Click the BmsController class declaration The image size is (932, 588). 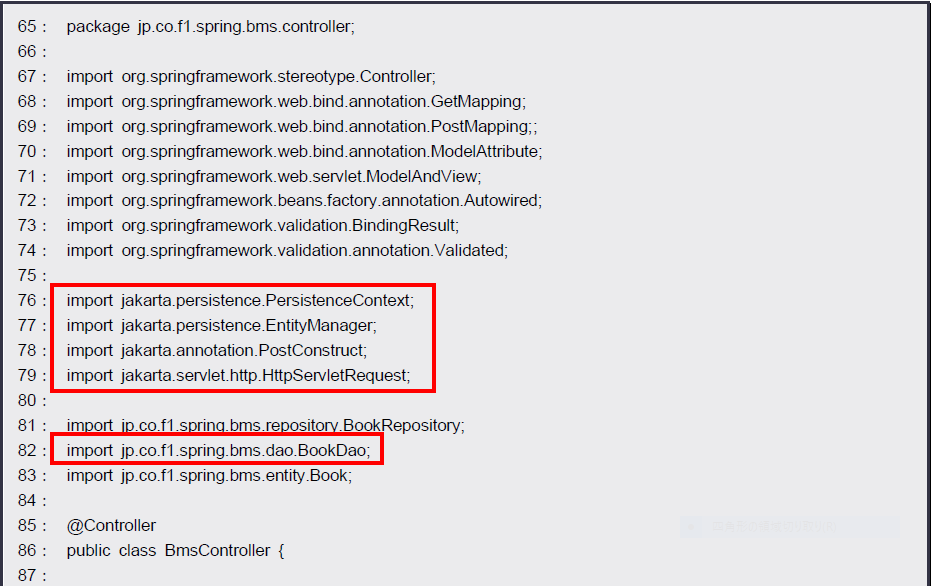176,551
